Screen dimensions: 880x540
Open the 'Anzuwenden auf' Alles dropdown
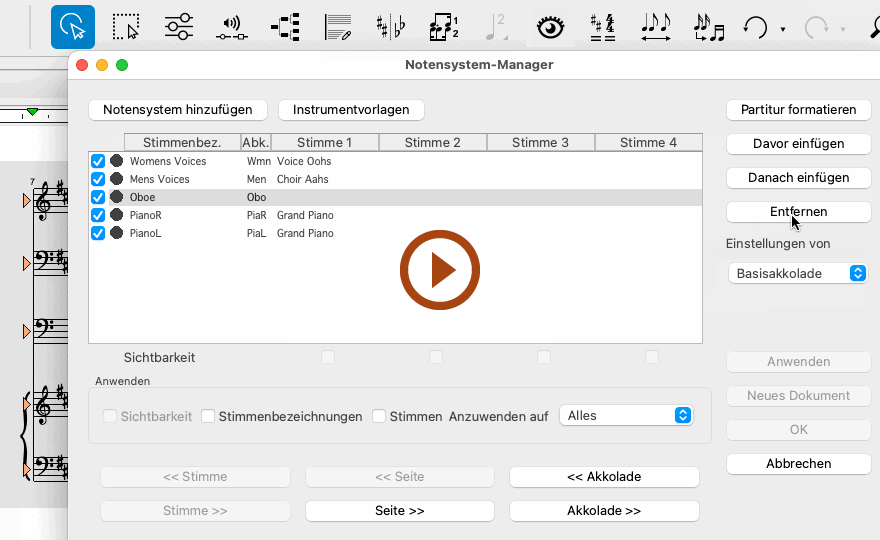coord(626,415)
